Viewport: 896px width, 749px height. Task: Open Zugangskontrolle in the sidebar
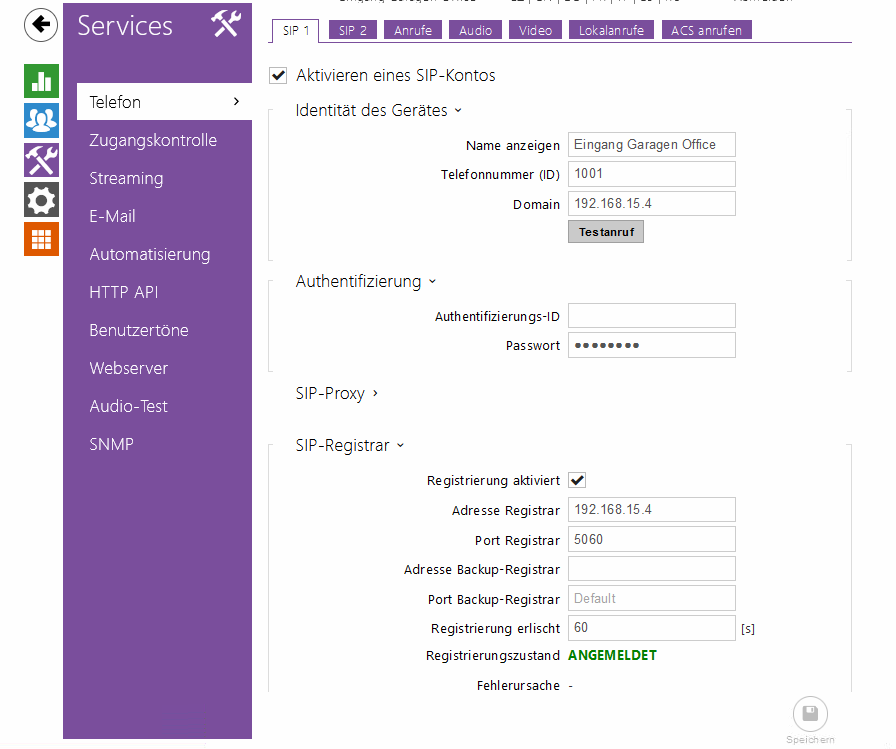[x=153, y=140]
